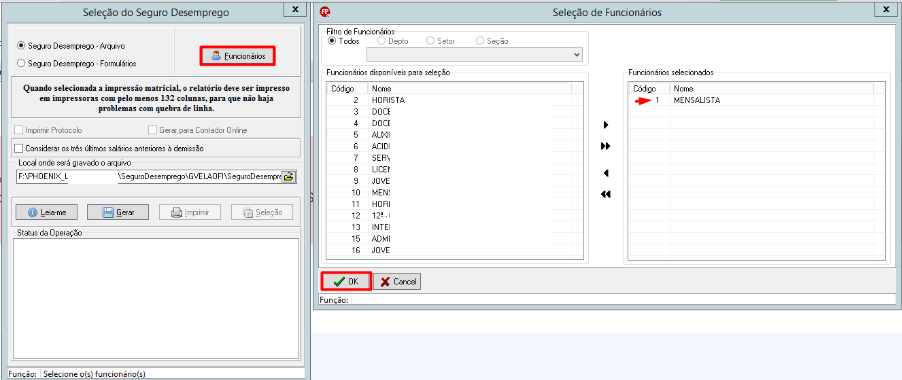Viewport: 902px width, 380px height.
Task: Click the Código column header in available list
Action: pos(347,89)
